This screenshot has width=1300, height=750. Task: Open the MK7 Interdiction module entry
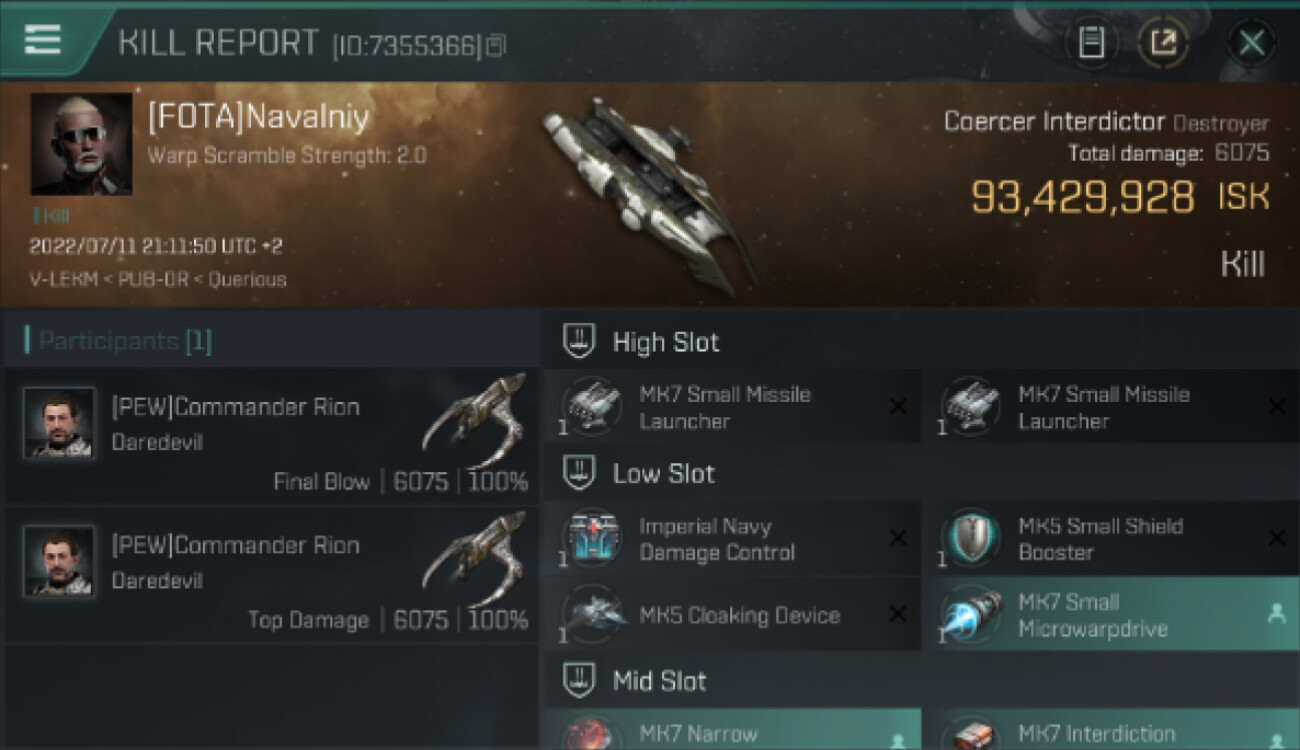click(1111, 730)
